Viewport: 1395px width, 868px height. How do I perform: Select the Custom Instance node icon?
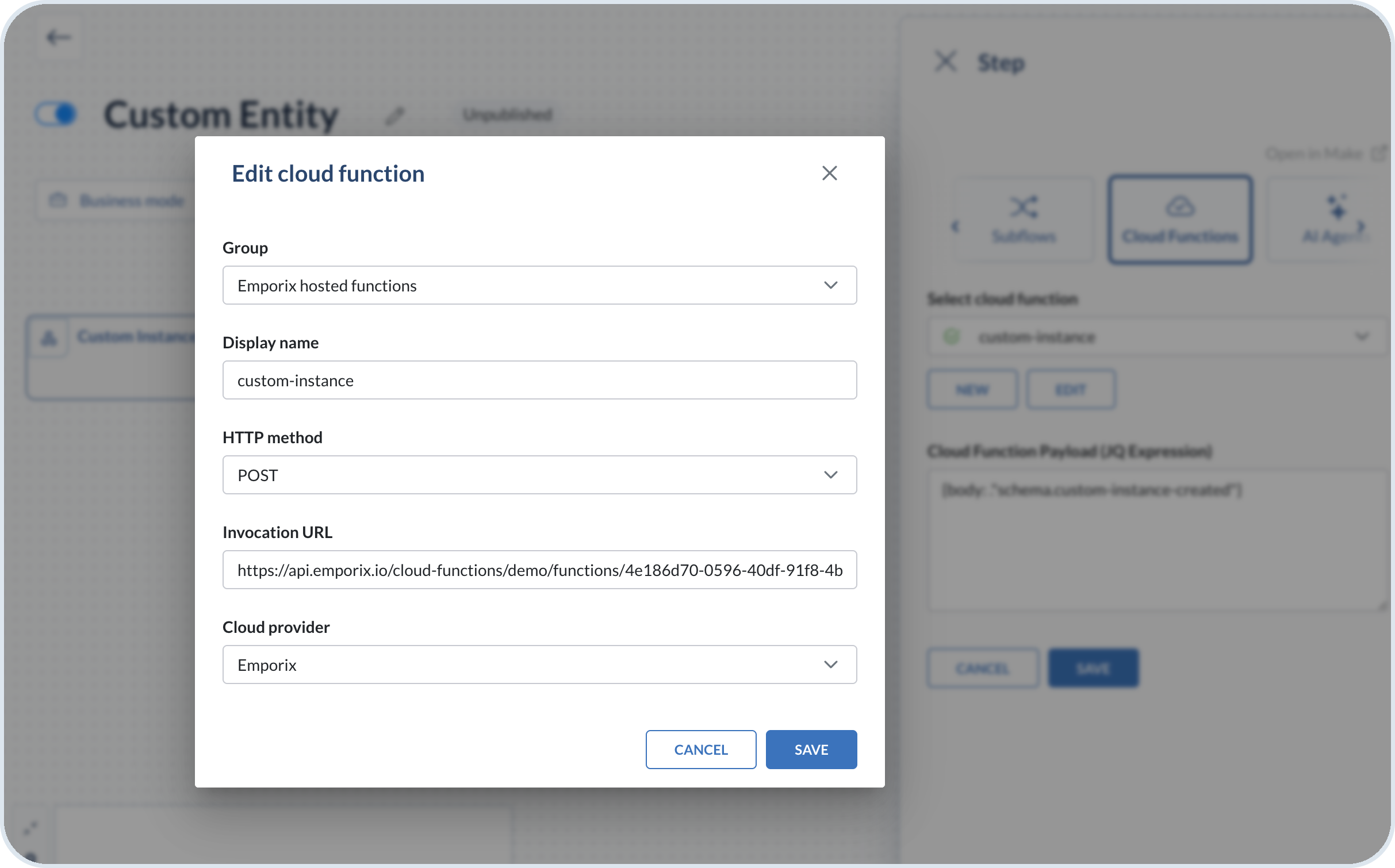click(49, 337)
